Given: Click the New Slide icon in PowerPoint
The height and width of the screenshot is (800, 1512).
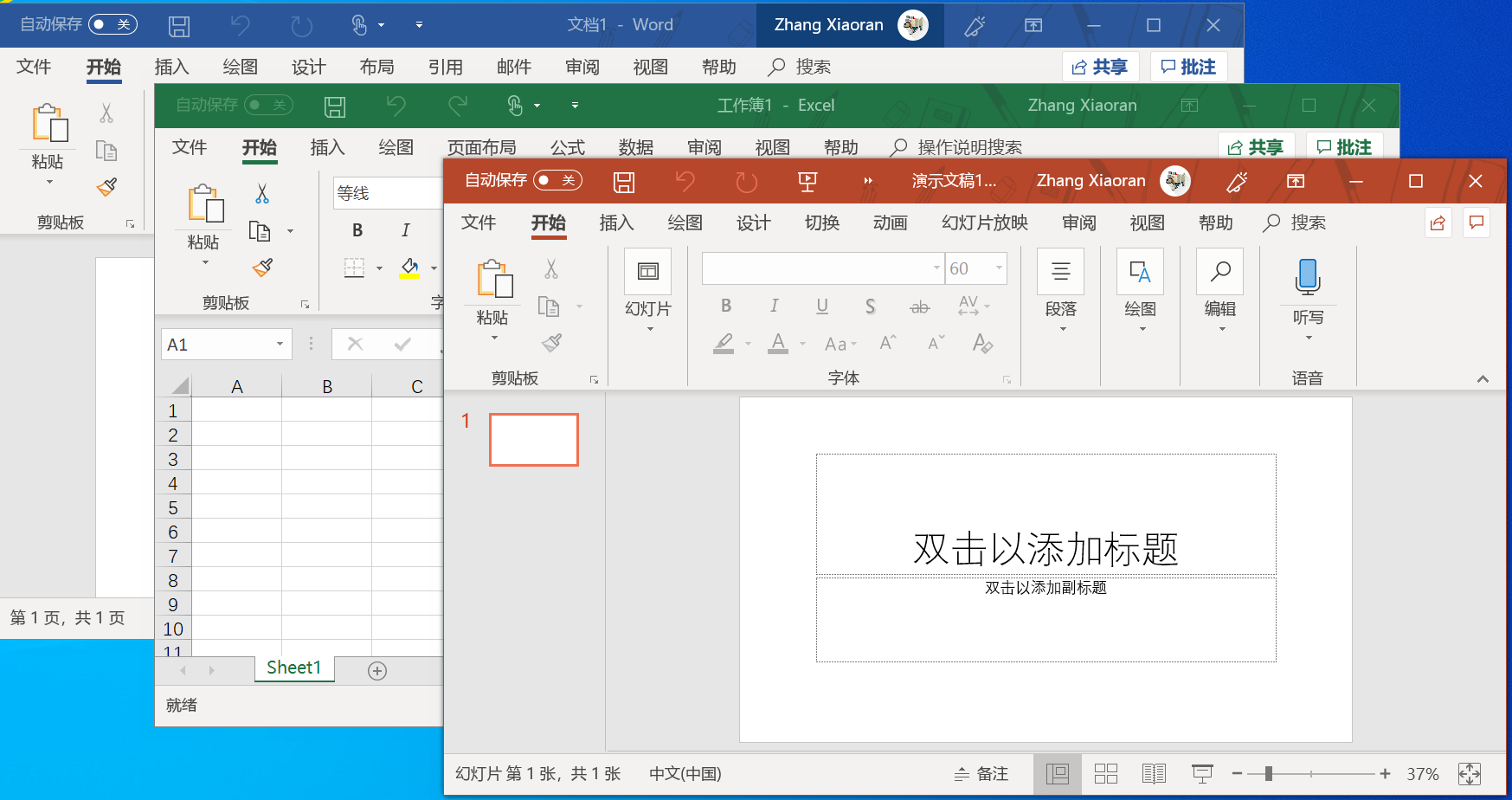Looking at the screenshot, I should (x=647, y=272).
